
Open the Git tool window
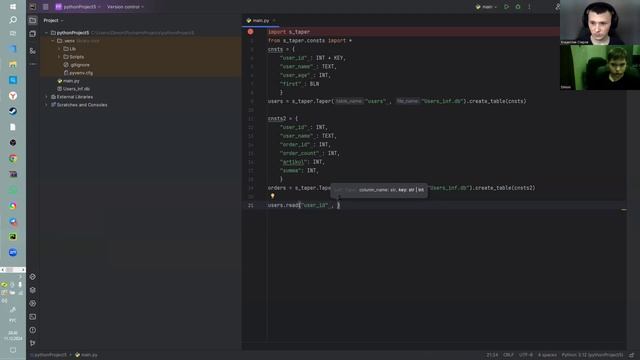[33, 343]
